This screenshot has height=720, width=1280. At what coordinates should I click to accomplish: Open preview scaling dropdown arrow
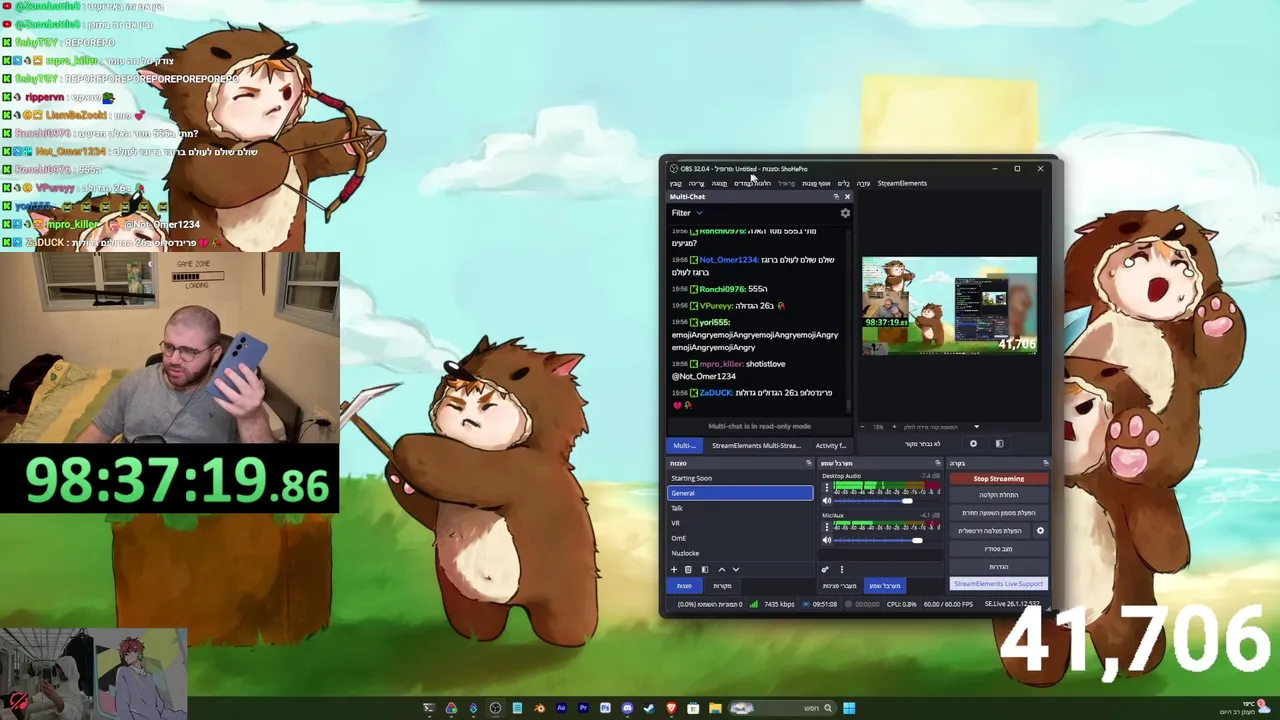click(977, 426)
